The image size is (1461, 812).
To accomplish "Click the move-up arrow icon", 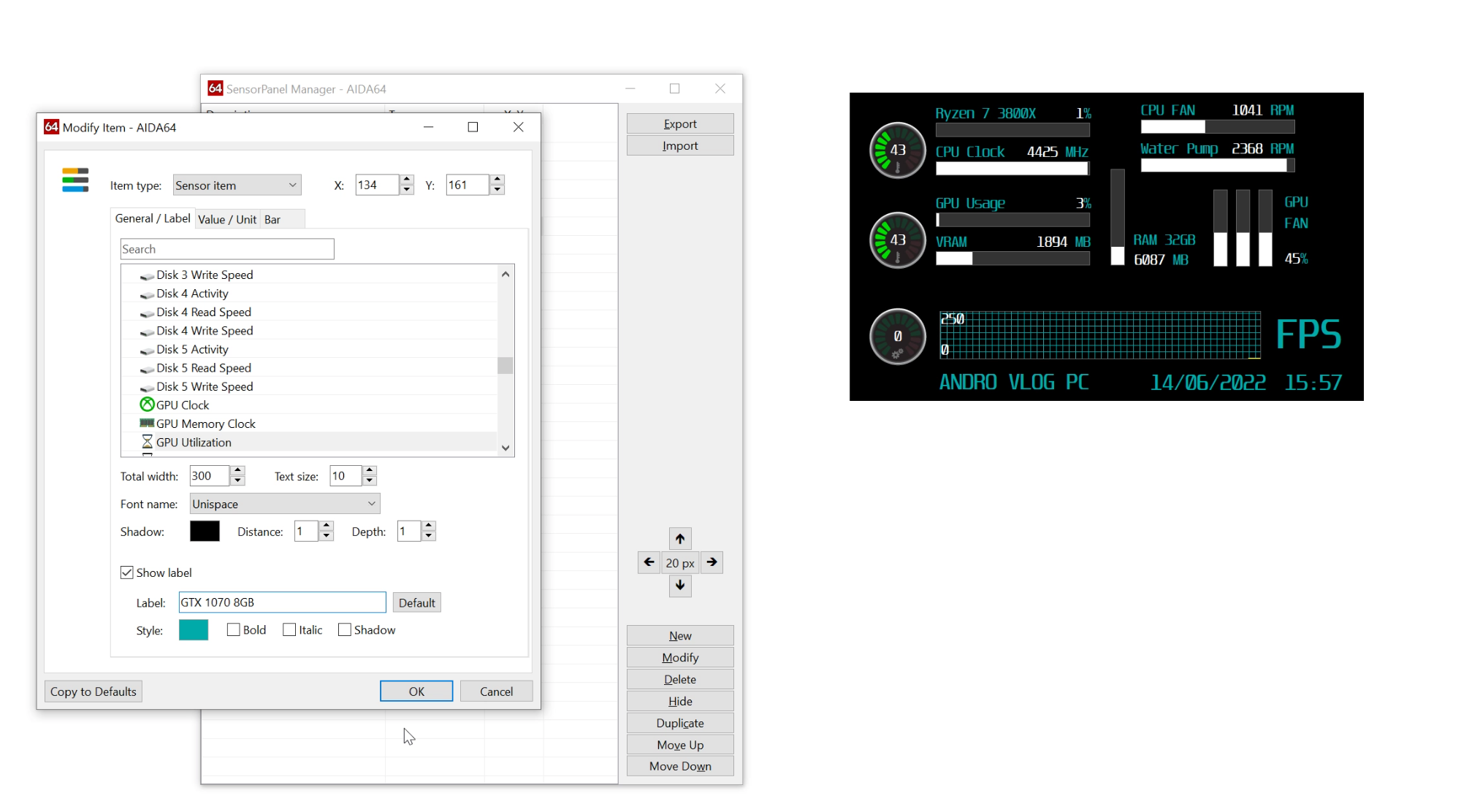I will (x=679, y=539).
